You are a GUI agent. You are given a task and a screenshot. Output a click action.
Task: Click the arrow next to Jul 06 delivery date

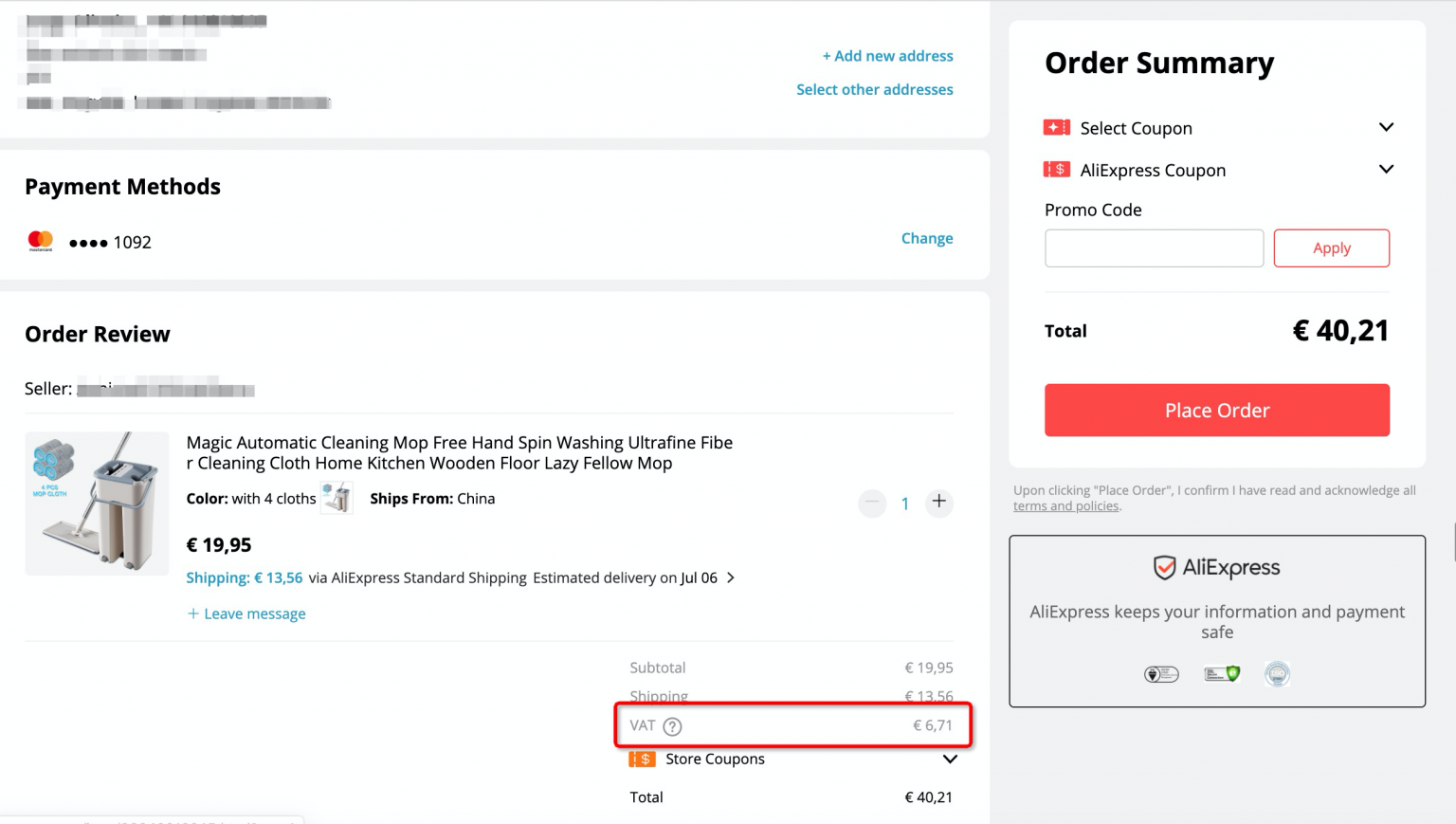730,577
